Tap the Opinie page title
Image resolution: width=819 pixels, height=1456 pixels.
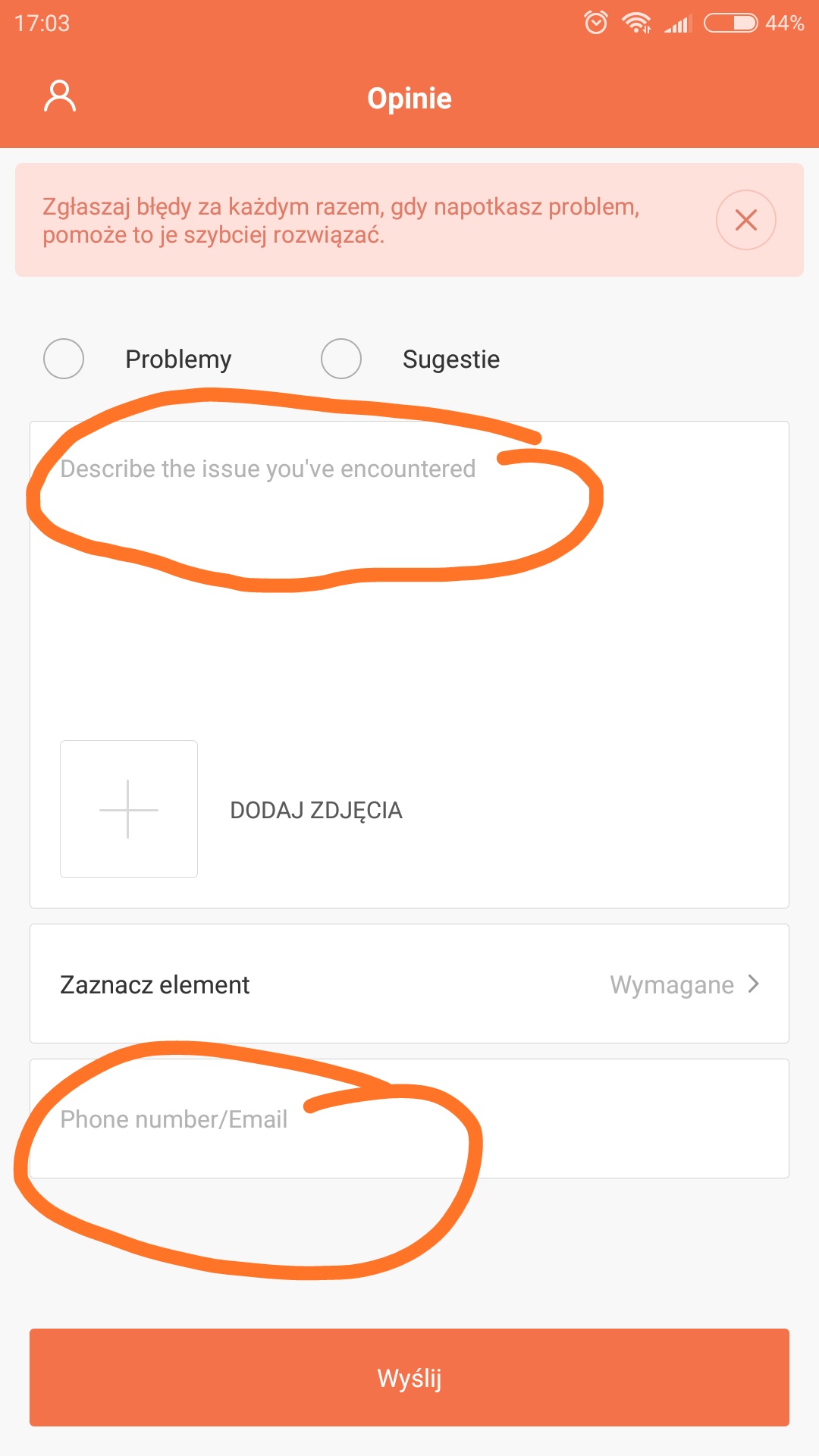pos(409,99)
